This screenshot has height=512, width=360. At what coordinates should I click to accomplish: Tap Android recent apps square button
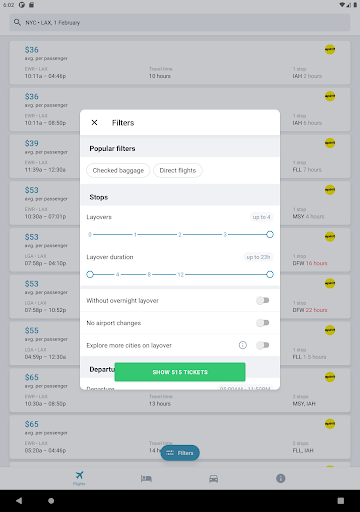tap(340, 501)
